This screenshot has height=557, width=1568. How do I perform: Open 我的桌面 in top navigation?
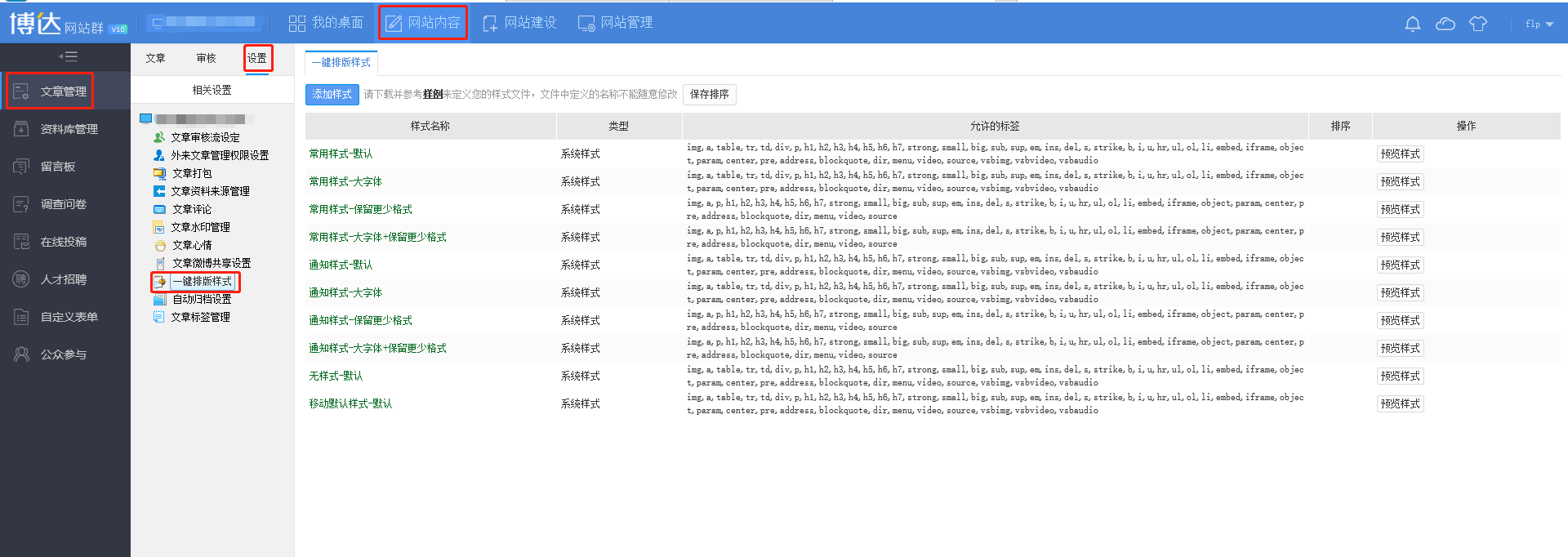pyautogui.click(x=326, y=23)
